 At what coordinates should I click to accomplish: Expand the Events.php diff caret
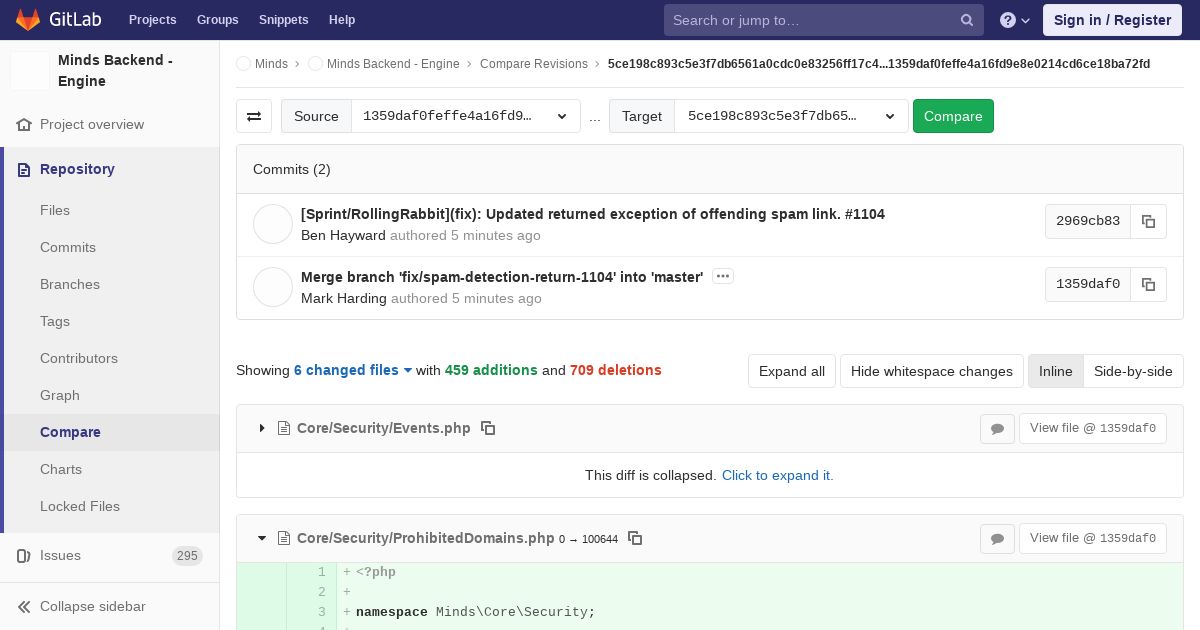point(262,428)
